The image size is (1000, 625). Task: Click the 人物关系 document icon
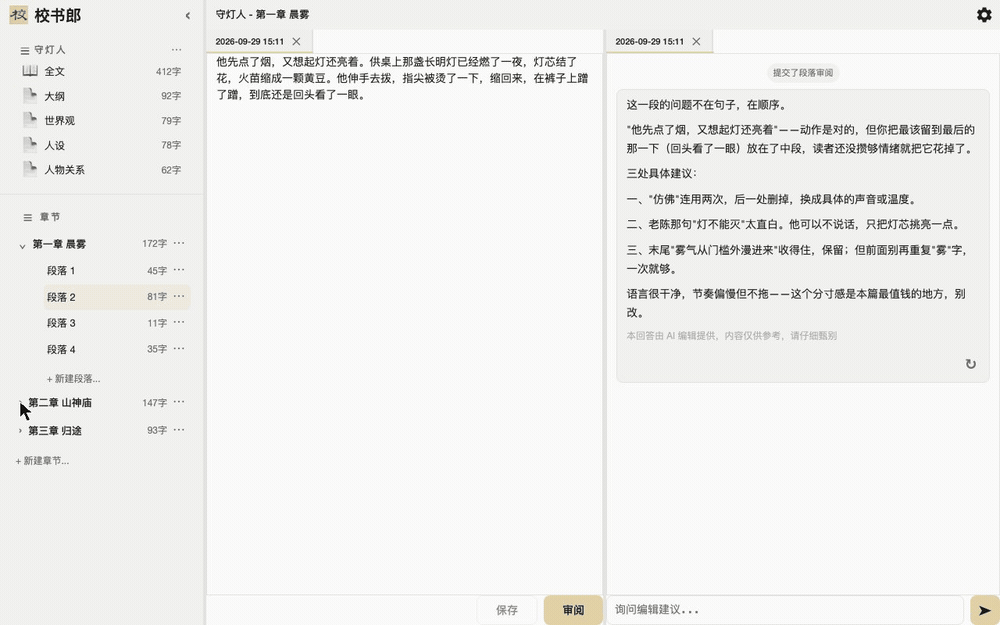coord(30,170)
